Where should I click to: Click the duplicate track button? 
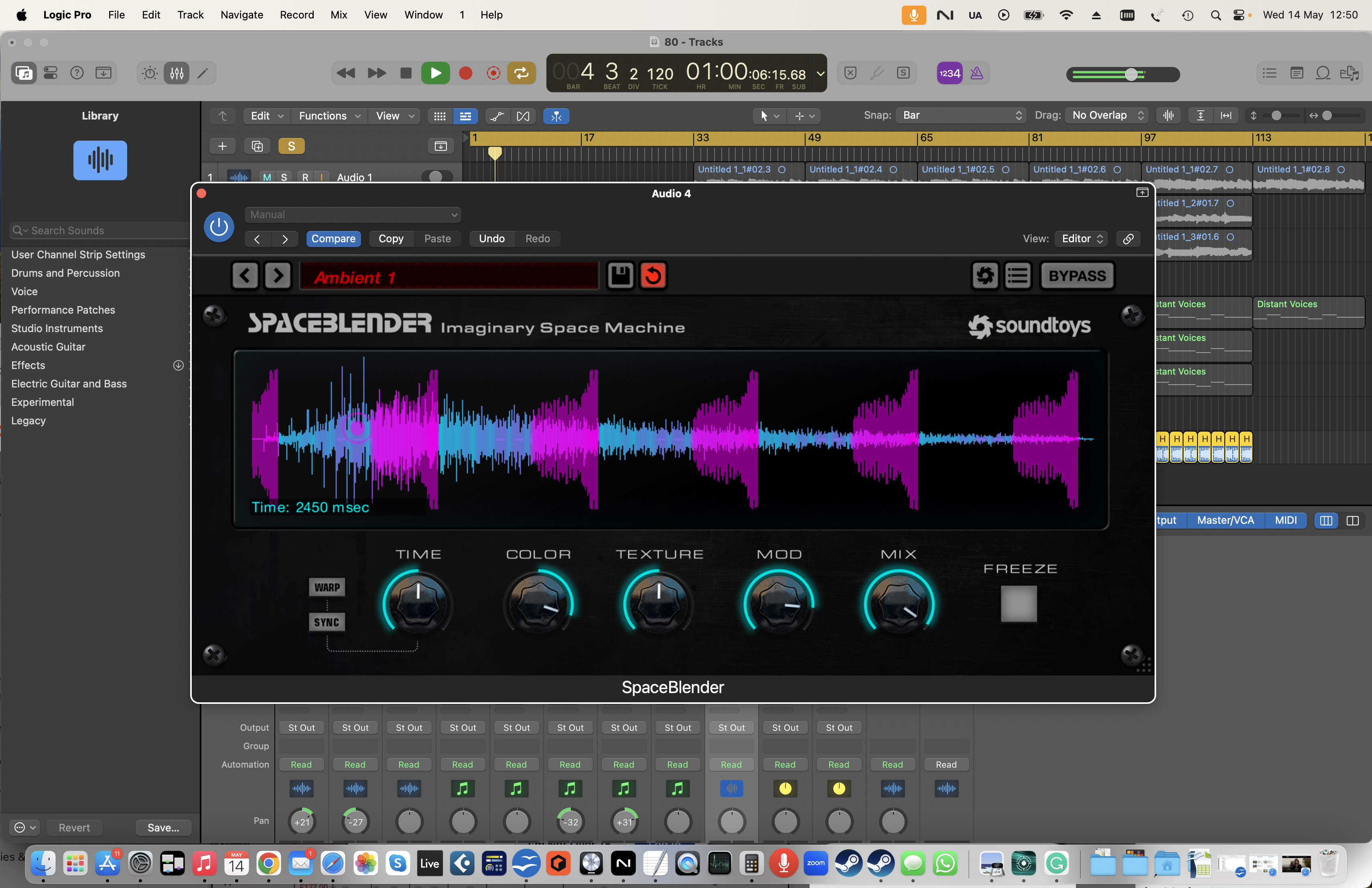click(x=257, y=146)
